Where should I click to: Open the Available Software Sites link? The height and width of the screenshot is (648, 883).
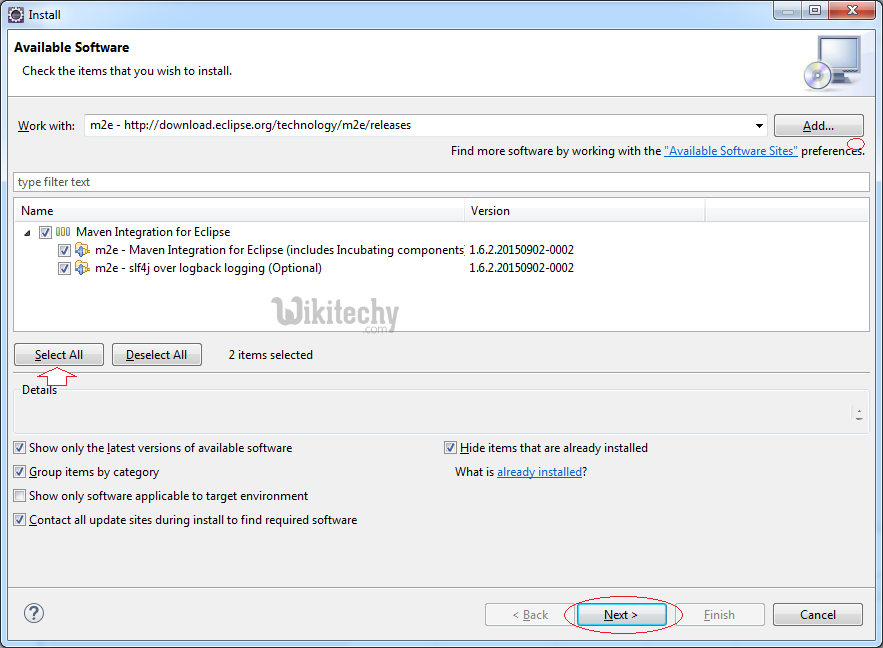(x=730, y=151)
